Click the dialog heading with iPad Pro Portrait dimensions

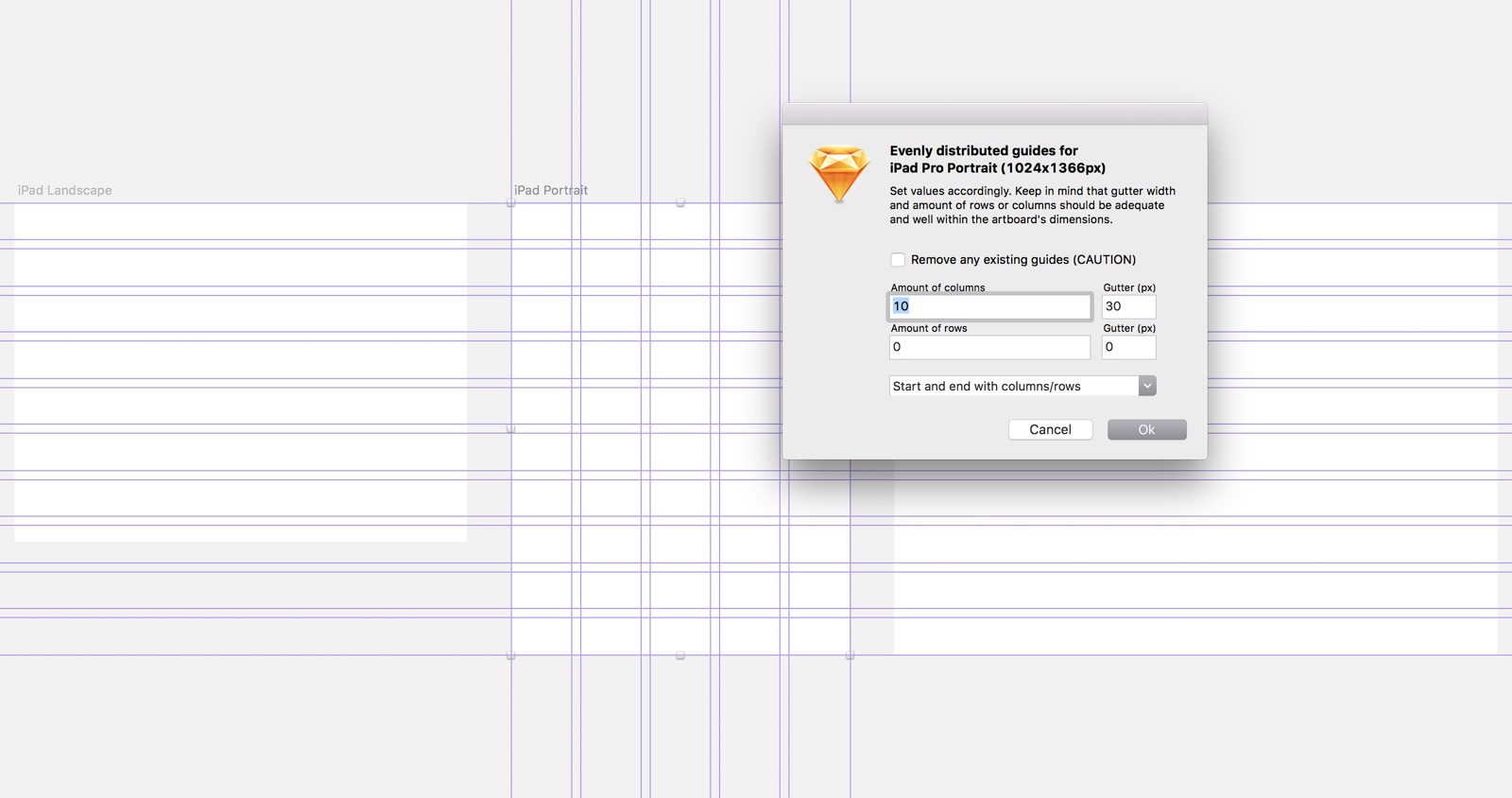[x=997, y=159]
